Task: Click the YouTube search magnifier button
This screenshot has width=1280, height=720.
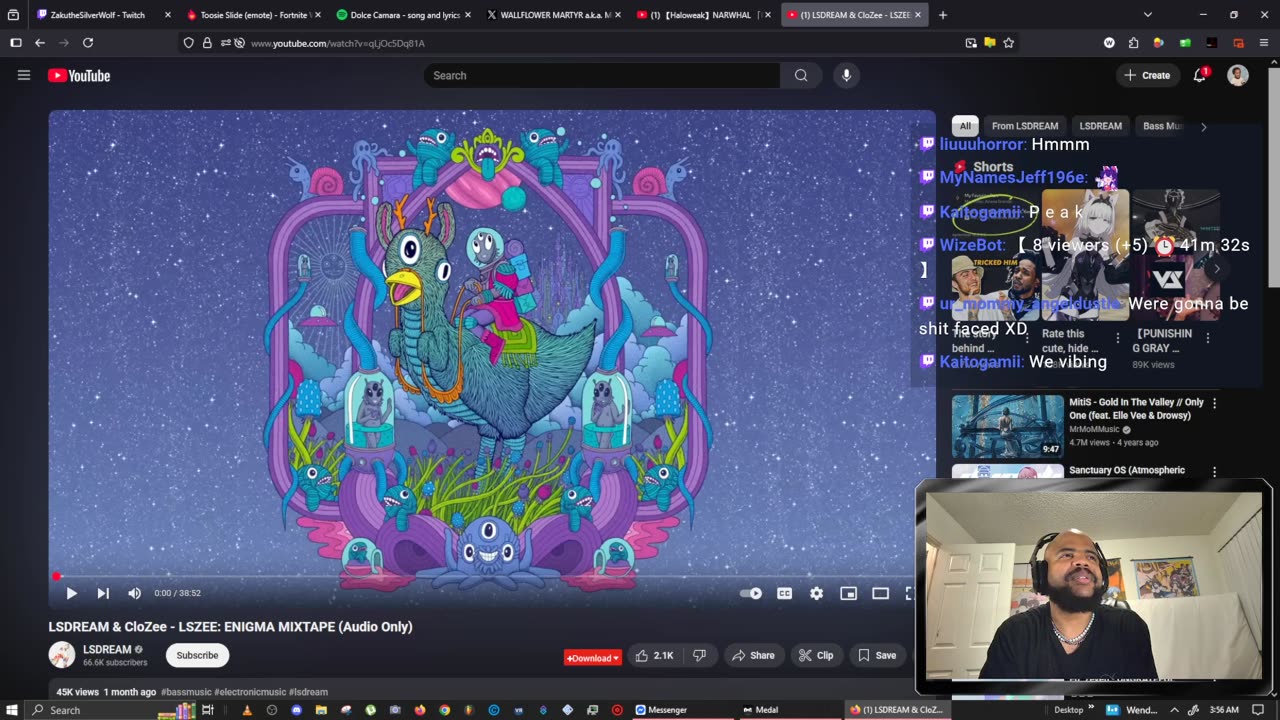Action: (x=801, y=75)
